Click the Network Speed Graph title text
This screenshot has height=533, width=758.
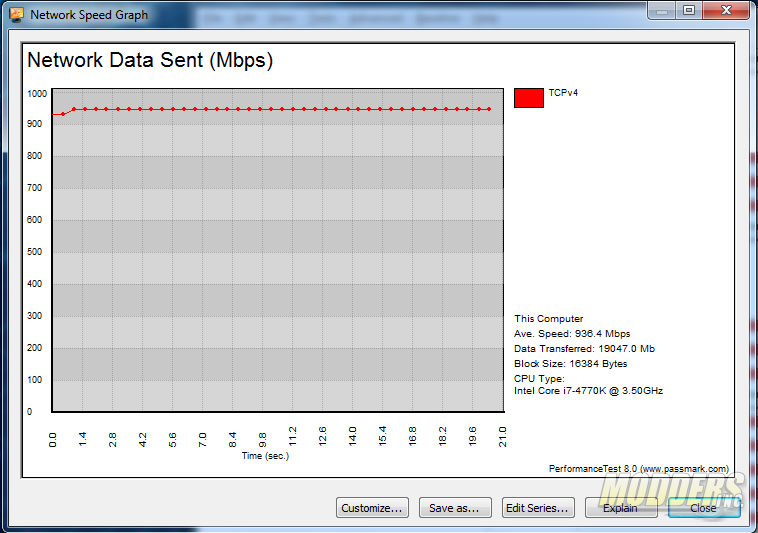(x=89, y=15)
